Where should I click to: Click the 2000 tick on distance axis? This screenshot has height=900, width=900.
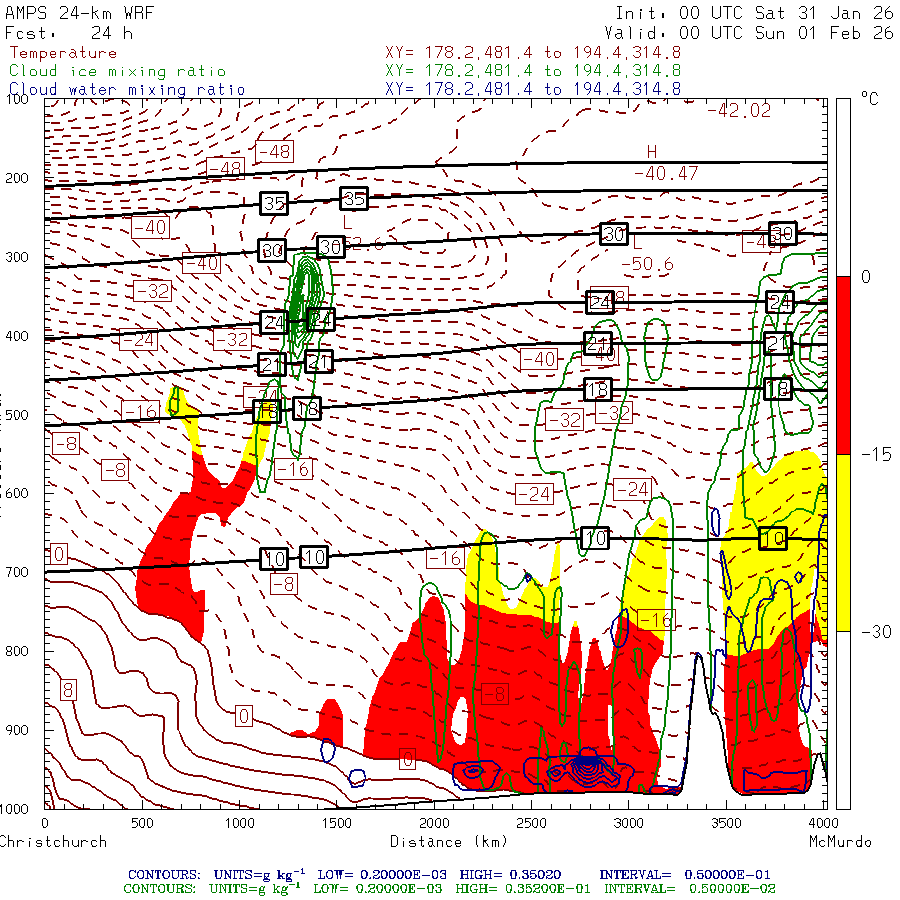pos(434,823)
